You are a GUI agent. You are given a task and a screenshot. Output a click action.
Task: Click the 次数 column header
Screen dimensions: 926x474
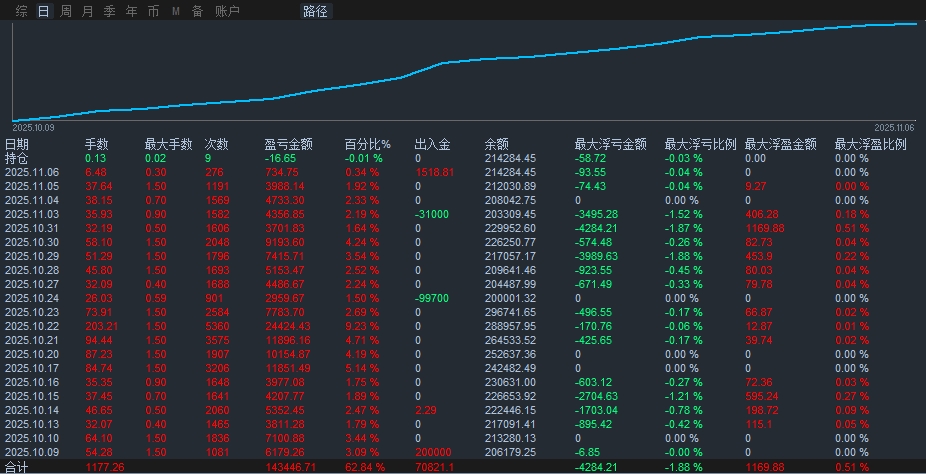[x=216, y=145]
